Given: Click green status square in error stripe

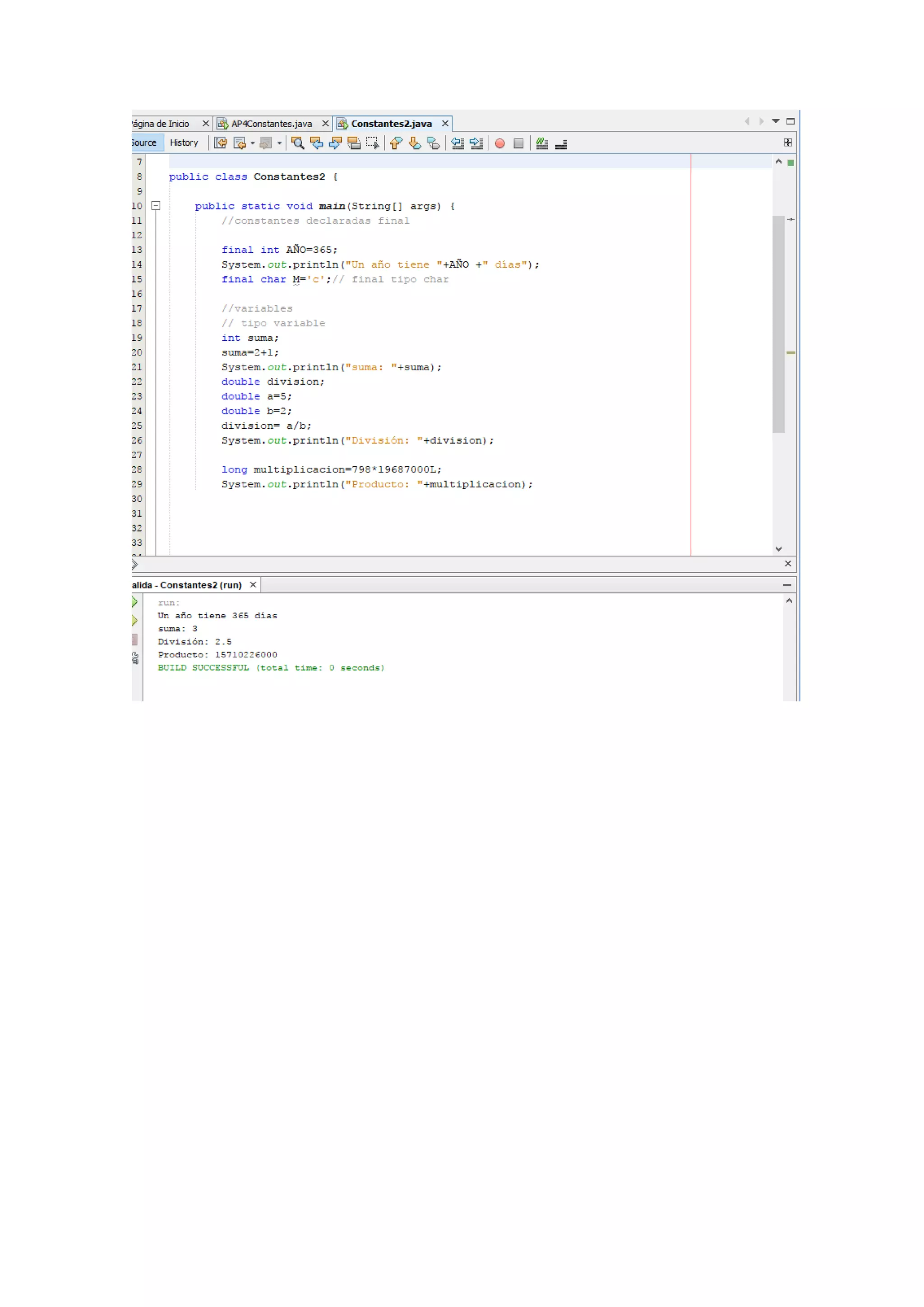Looking at the screenshot, I should coord(790,163).
